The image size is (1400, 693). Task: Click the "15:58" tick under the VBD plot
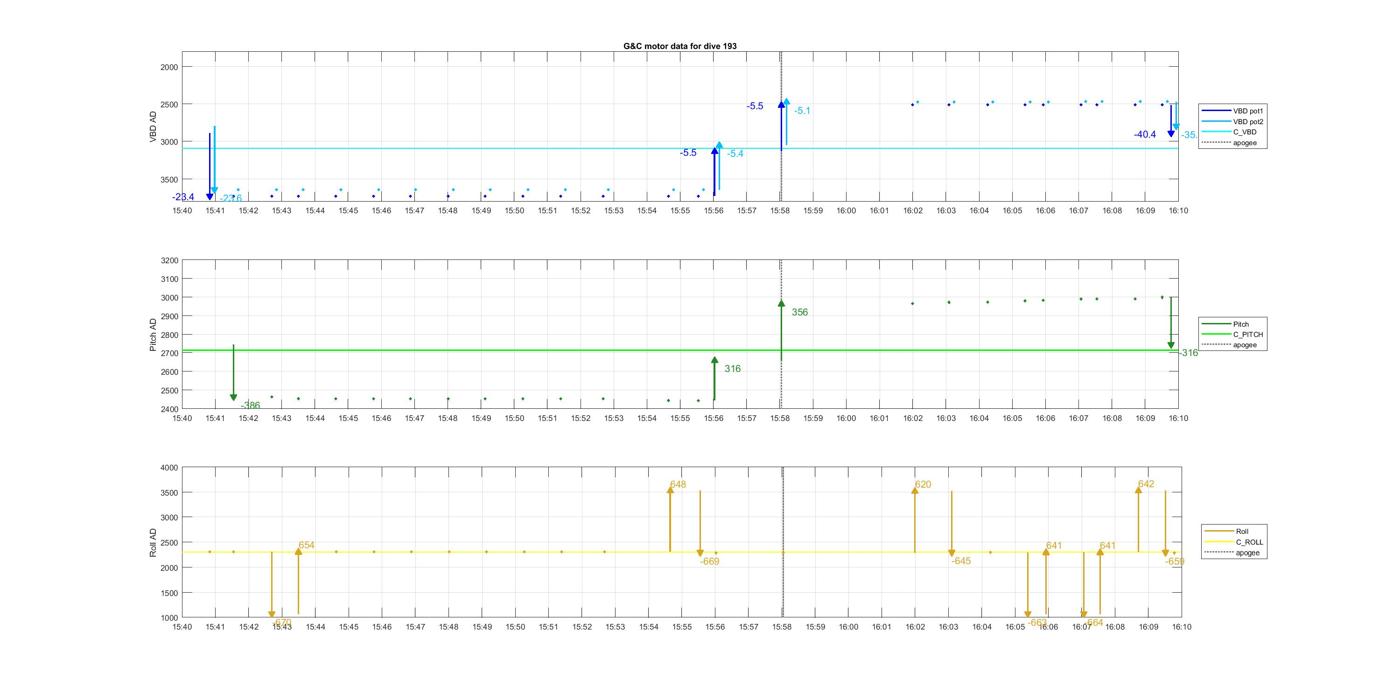[780, 210]
